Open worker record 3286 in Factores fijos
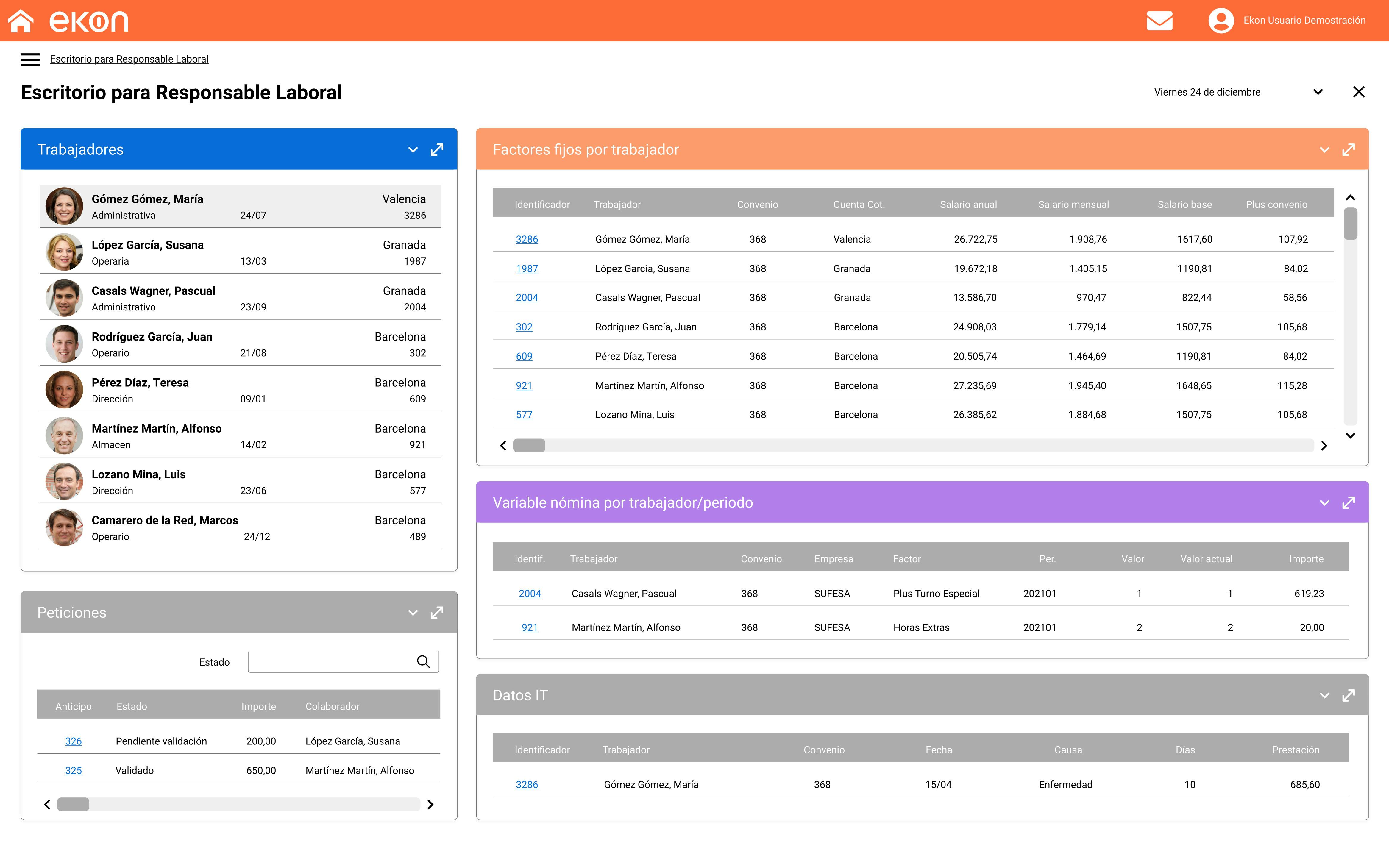This screenshot has width=1389, height=868. point(527,239)
